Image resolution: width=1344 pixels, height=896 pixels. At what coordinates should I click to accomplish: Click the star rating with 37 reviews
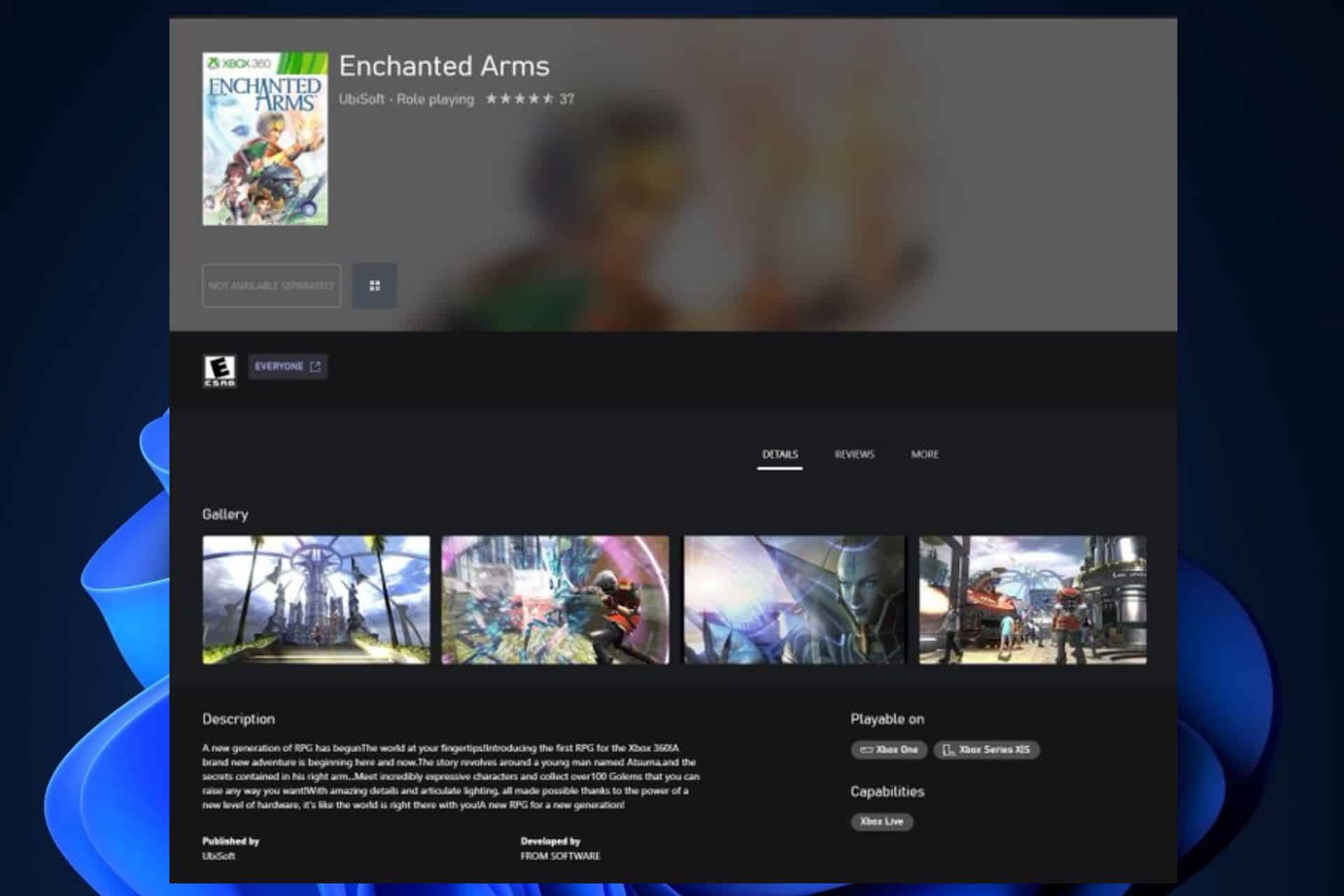pyautogui.click(x=530, y=99)
